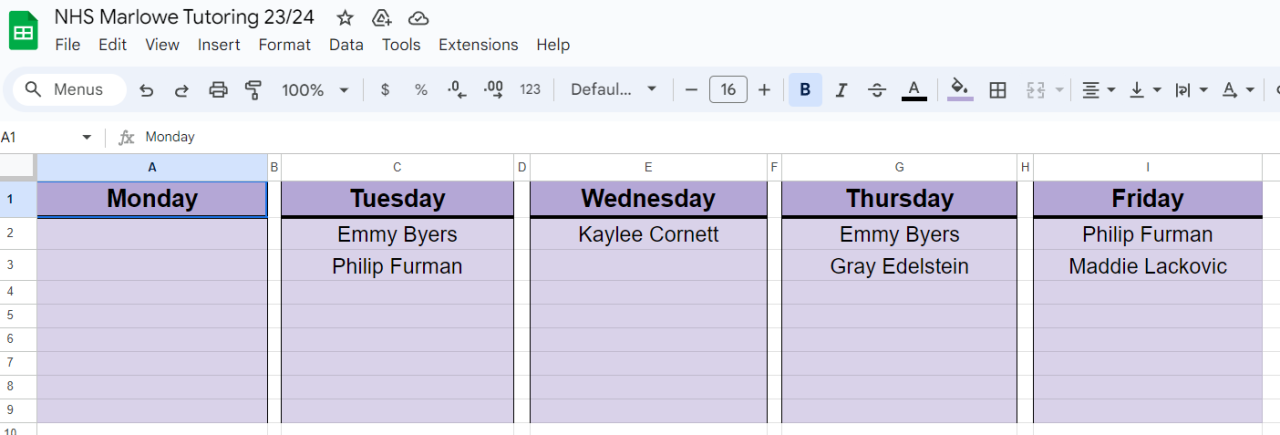Click the Menus search button
Screen dimensions: 1280x435
pyautogui.click(x=68, y=90)
